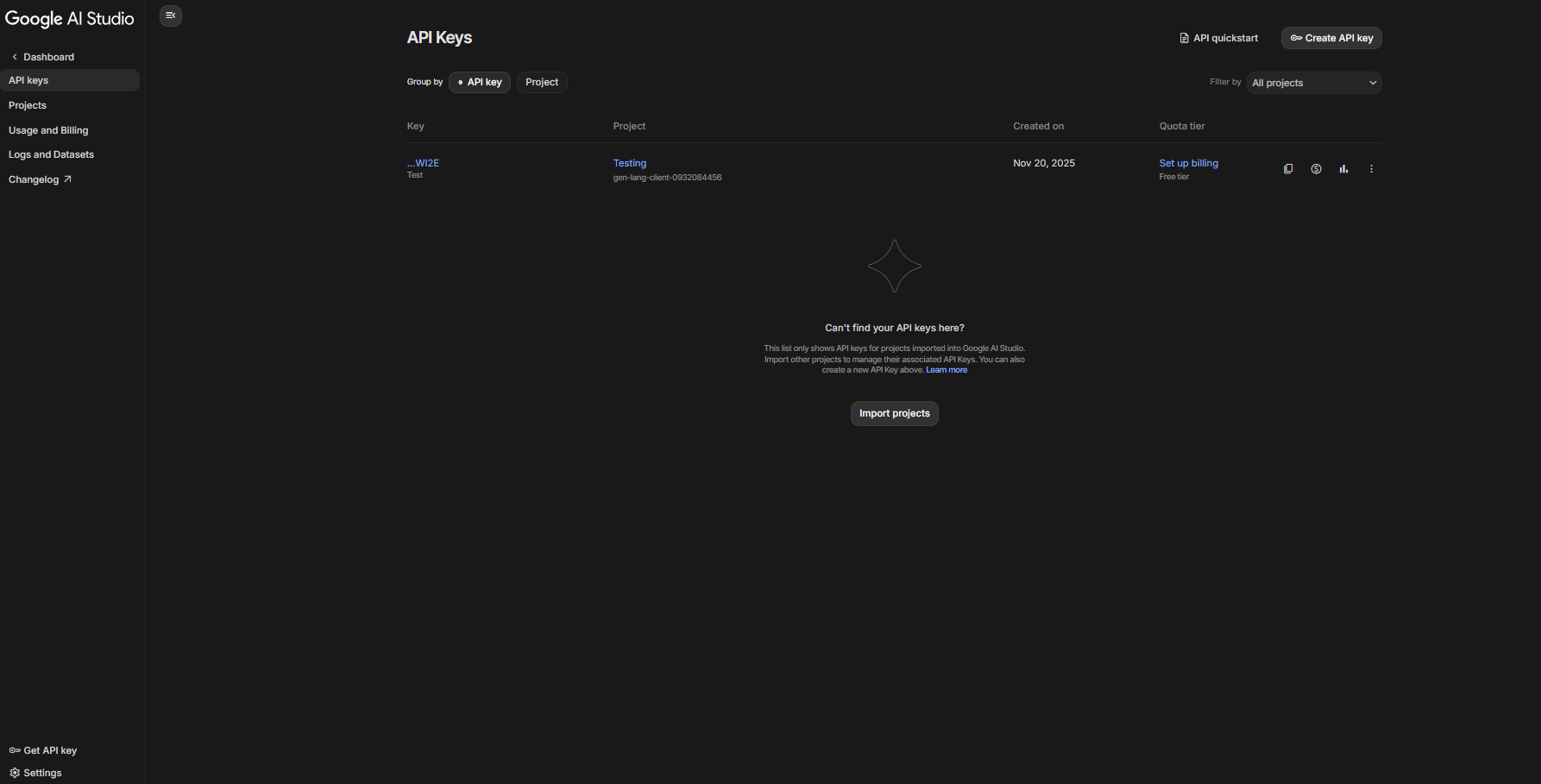Click the "Can't find your API keys here?" heading
Viewport: 1541px width, 784px height.
[x=895, y=328]
